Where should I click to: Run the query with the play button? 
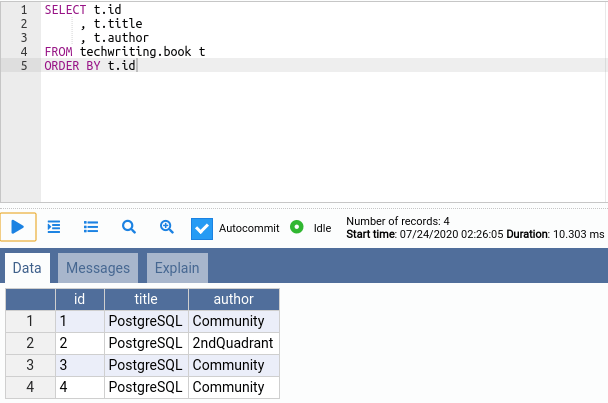pos(18,227)
